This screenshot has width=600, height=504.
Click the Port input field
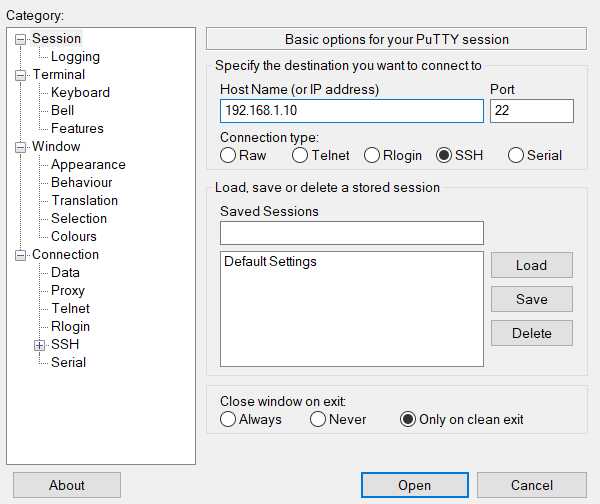tap(532, 111)
